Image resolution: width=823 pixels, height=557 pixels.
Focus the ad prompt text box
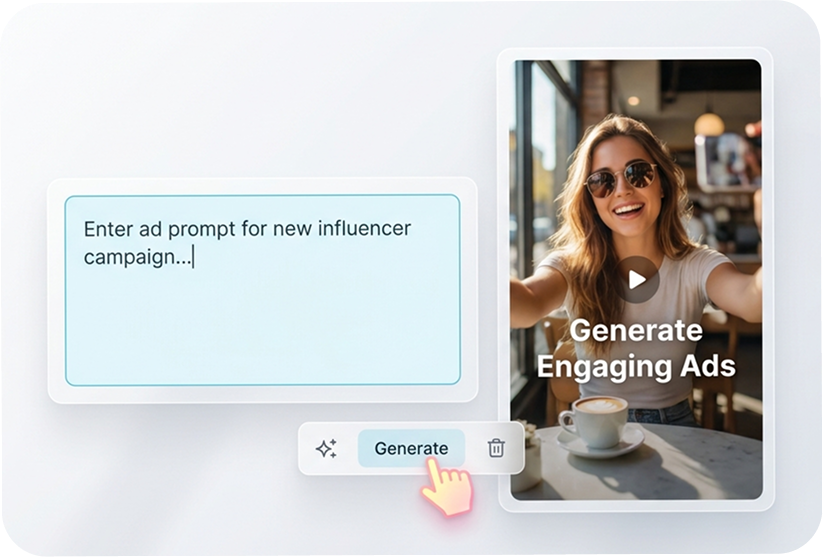262,290
